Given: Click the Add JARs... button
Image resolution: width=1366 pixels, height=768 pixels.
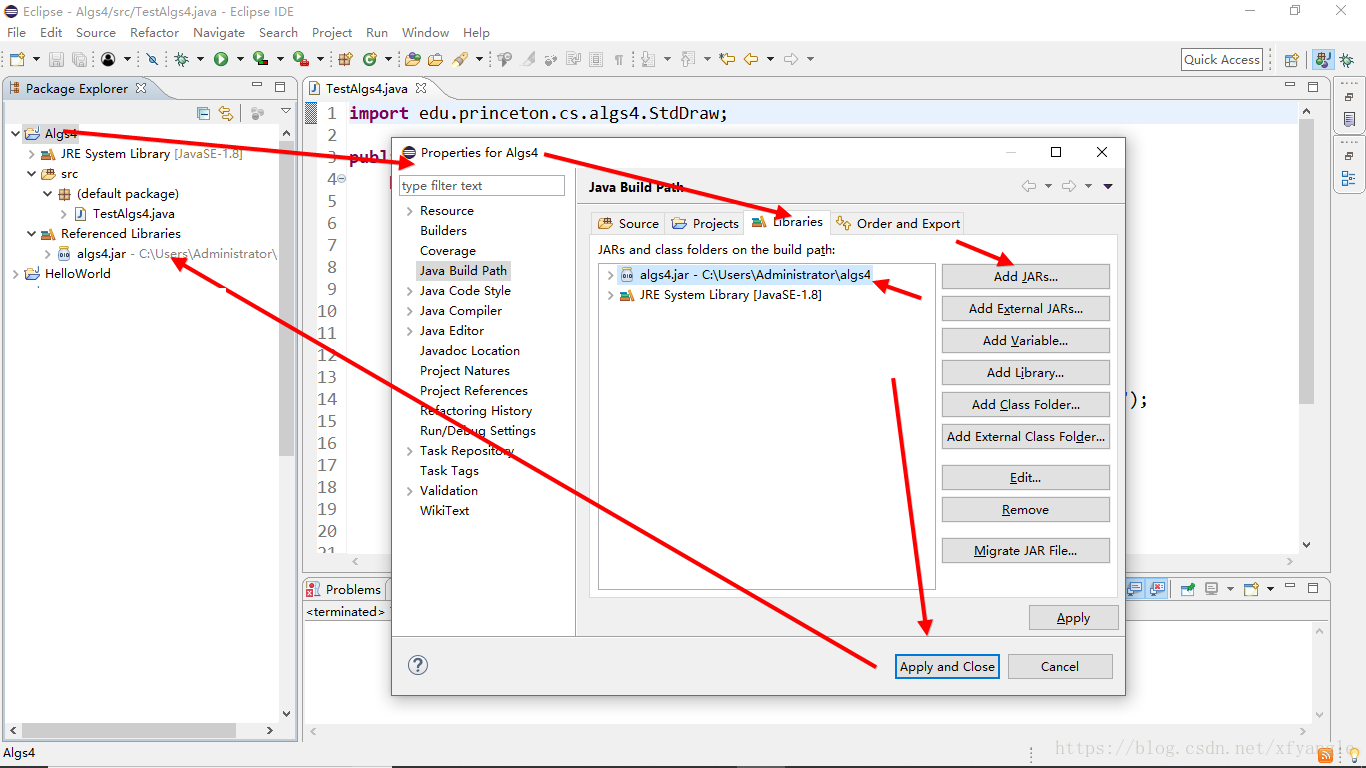Looking at the screenshot, I should pos(1025,276).
